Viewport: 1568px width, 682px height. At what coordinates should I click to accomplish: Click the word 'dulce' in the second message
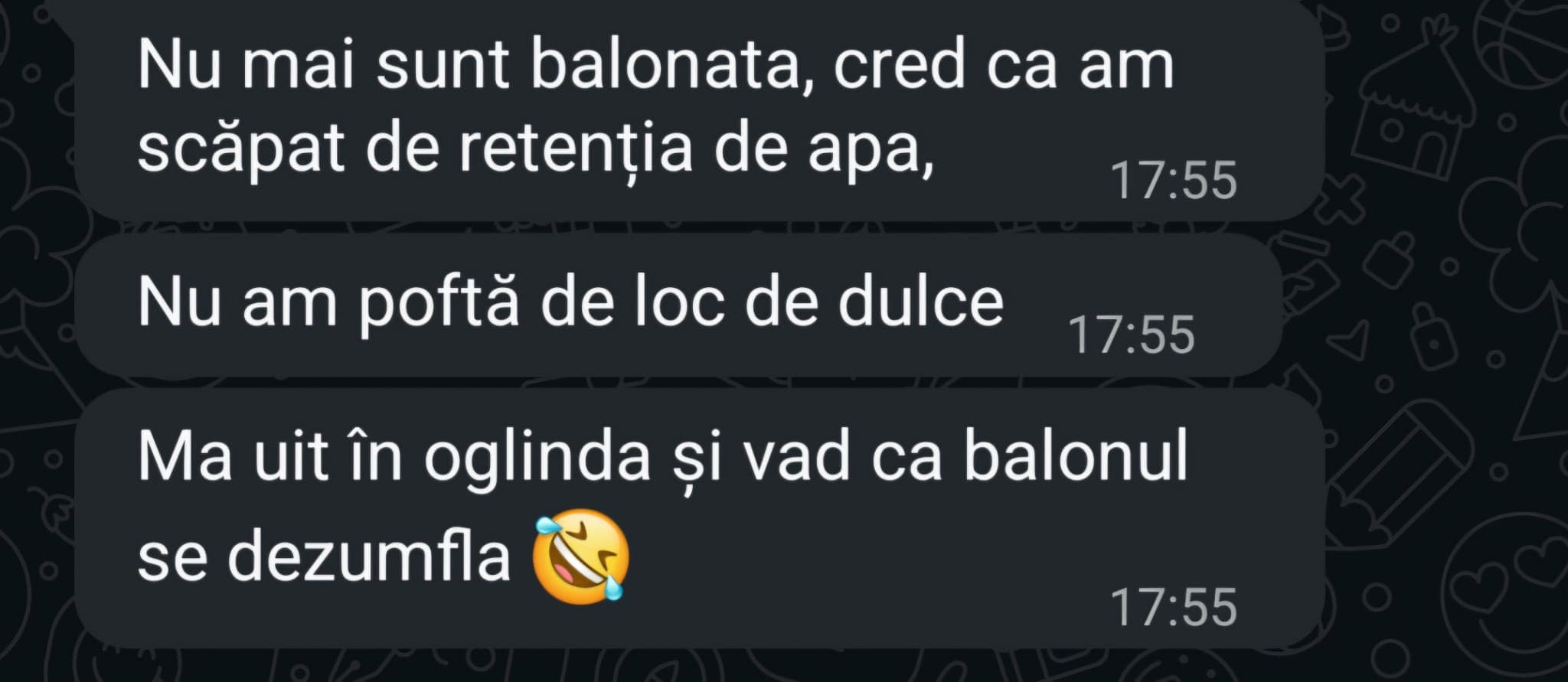[920, 302]
